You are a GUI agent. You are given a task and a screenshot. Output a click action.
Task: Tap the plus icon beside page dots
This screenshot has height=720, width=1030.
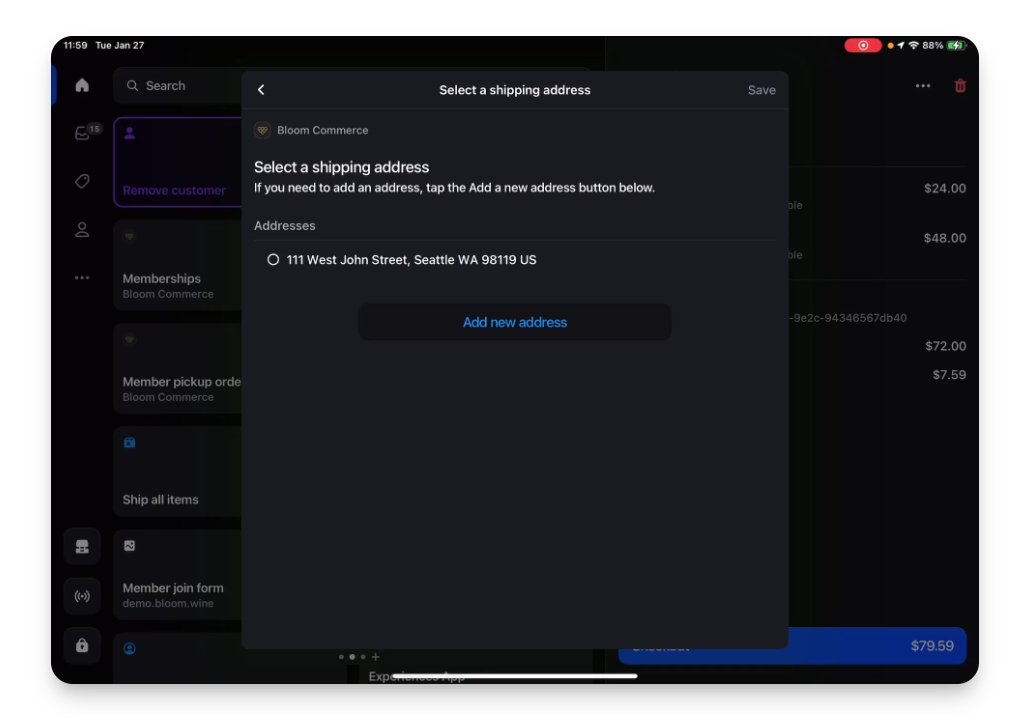[375, 656]
